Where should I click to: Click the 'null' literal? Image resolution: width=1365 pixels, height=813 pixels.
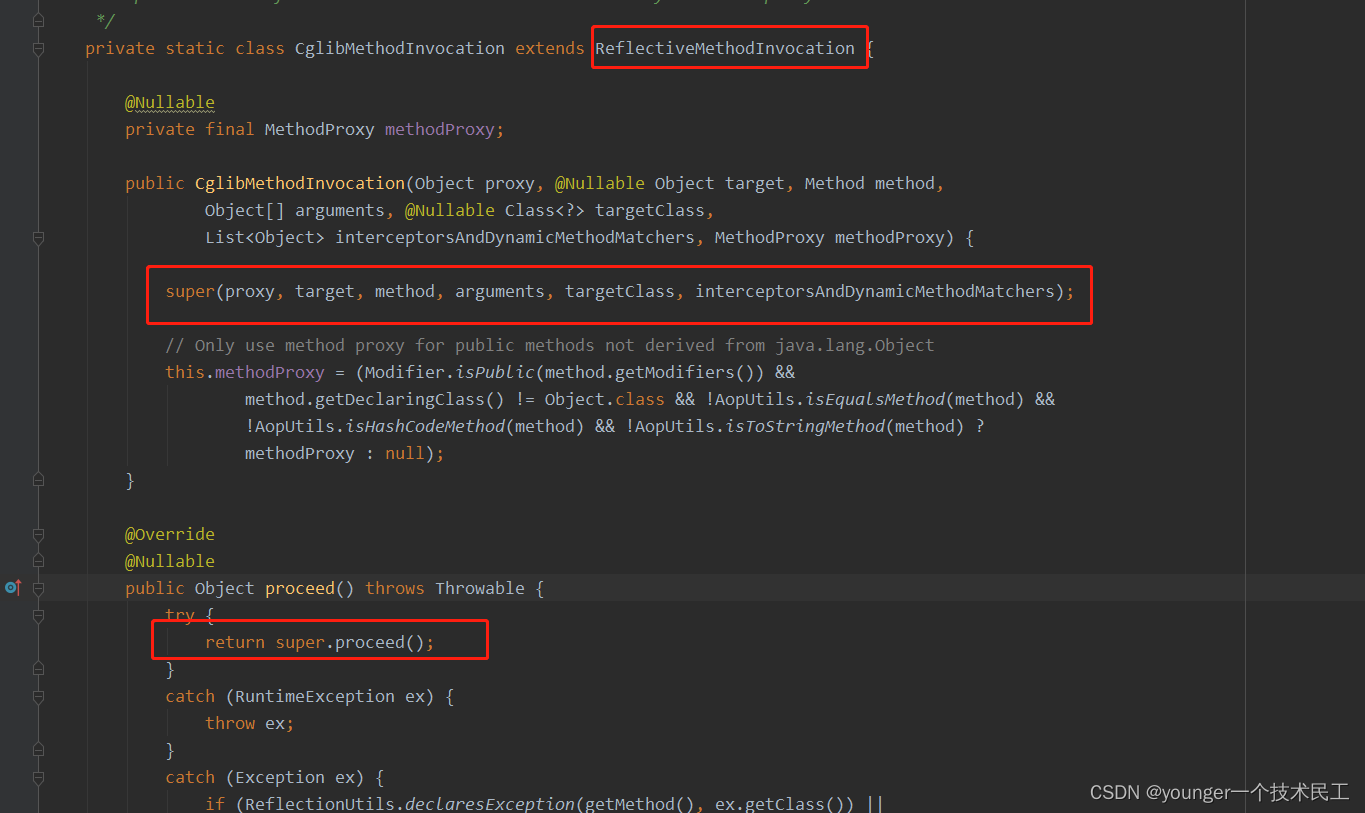(405, 453)
